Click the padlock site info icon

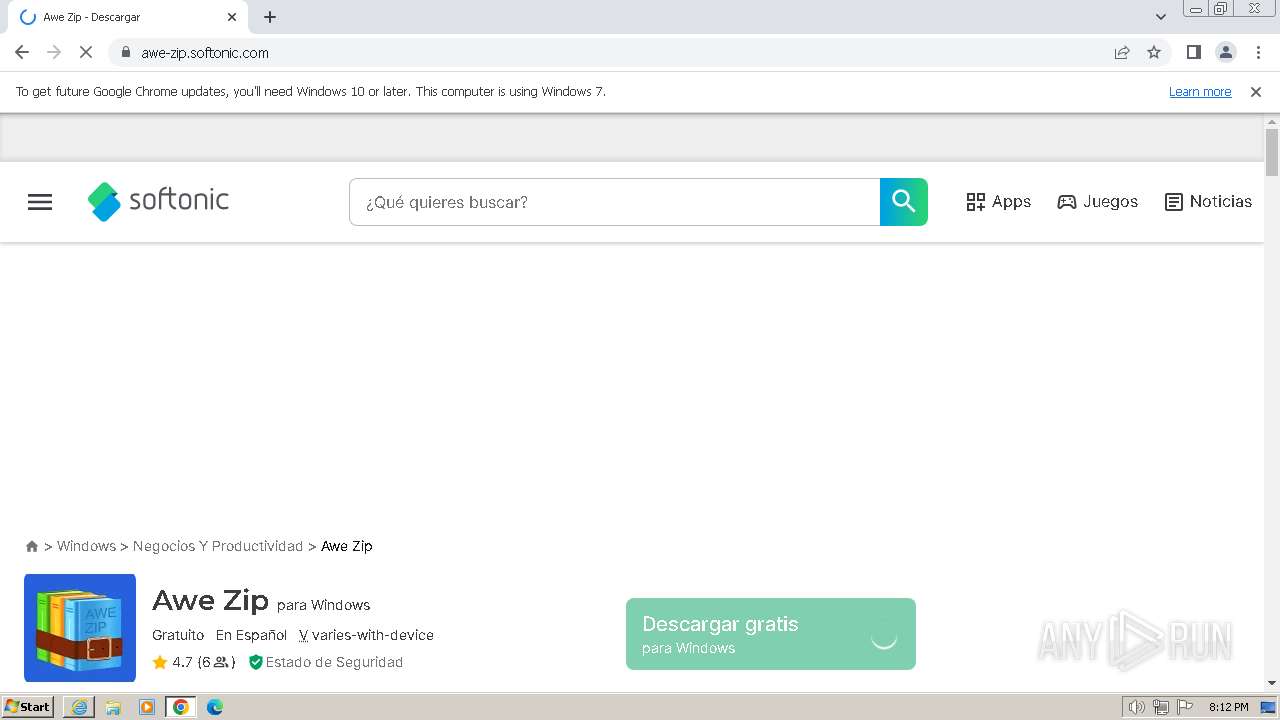[x=125, y=52]
